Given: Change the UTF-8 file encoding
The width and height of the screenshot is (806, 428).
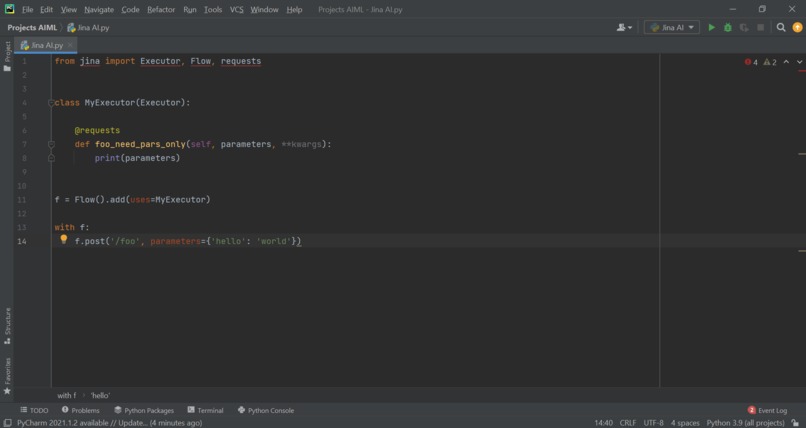Looking at the screenshot, I should point(653,423).
